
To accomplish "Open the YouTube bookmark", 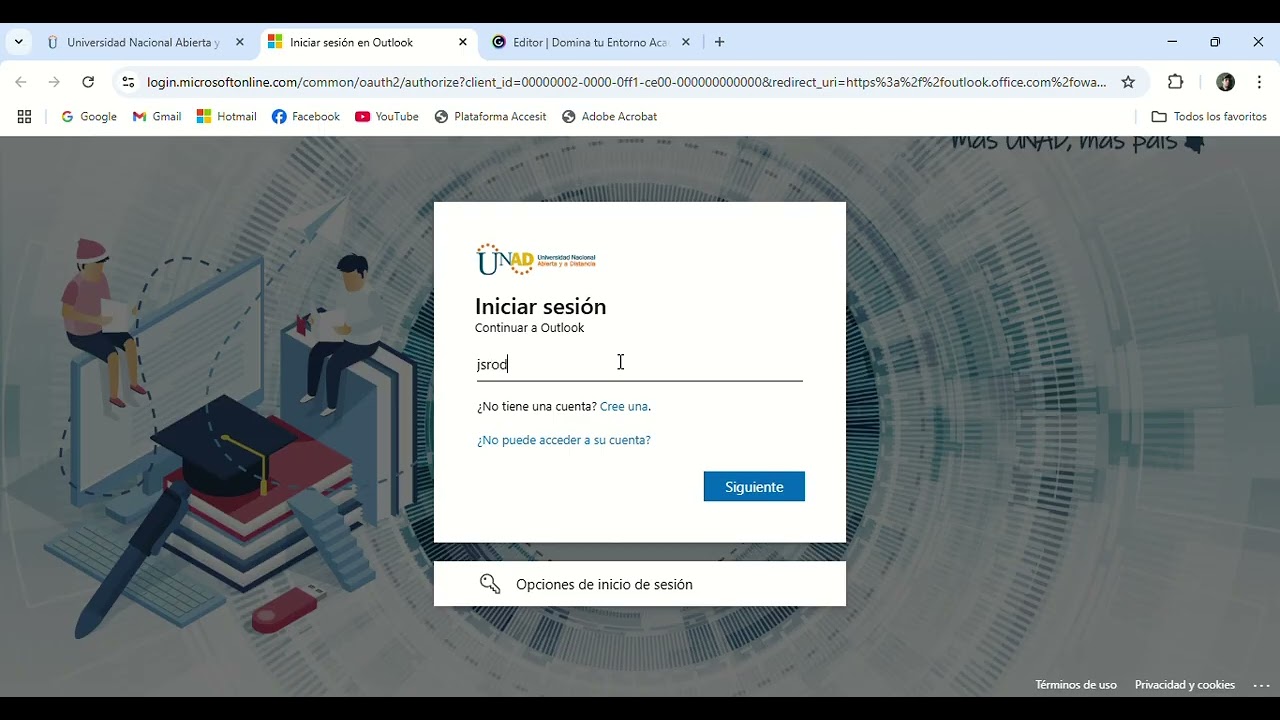I will [x=387, y=117].
